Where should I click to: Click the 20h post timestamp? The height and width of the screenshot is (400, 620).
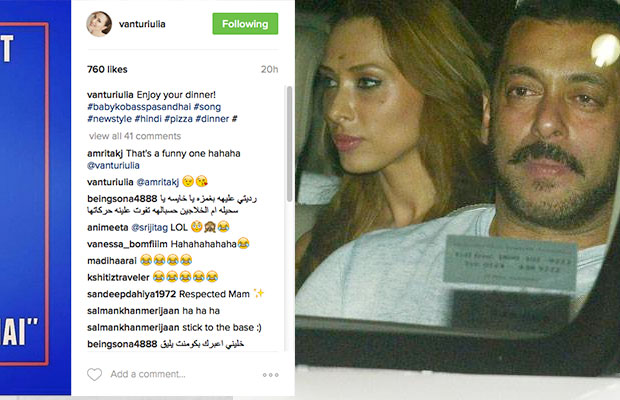tap(269, 70)
